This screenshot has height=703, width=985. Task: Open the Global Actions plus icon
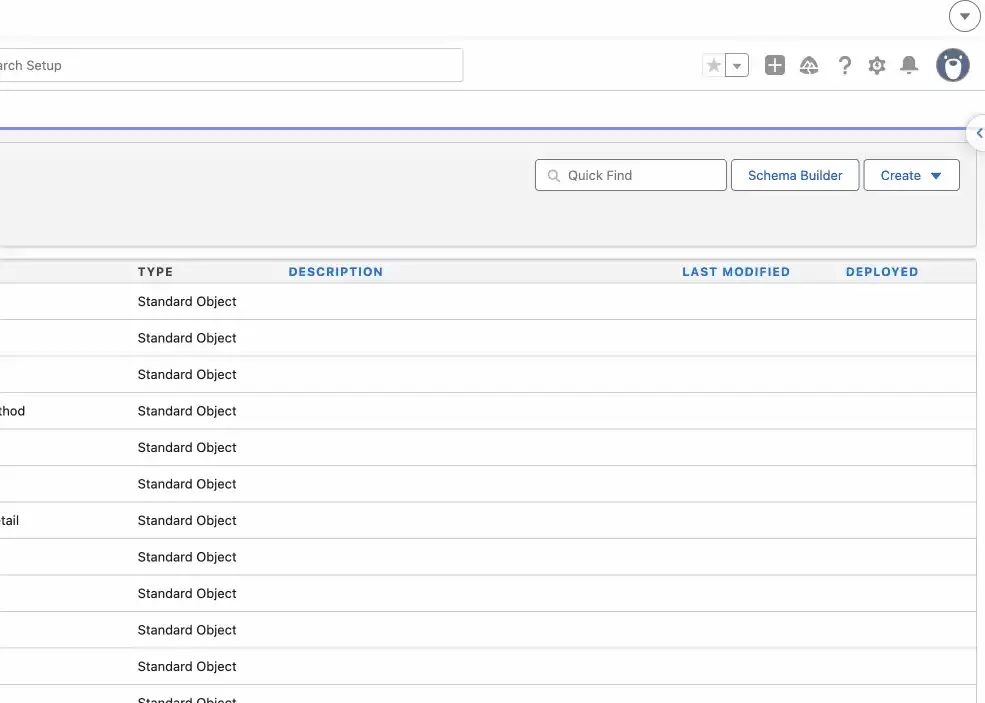775,66
